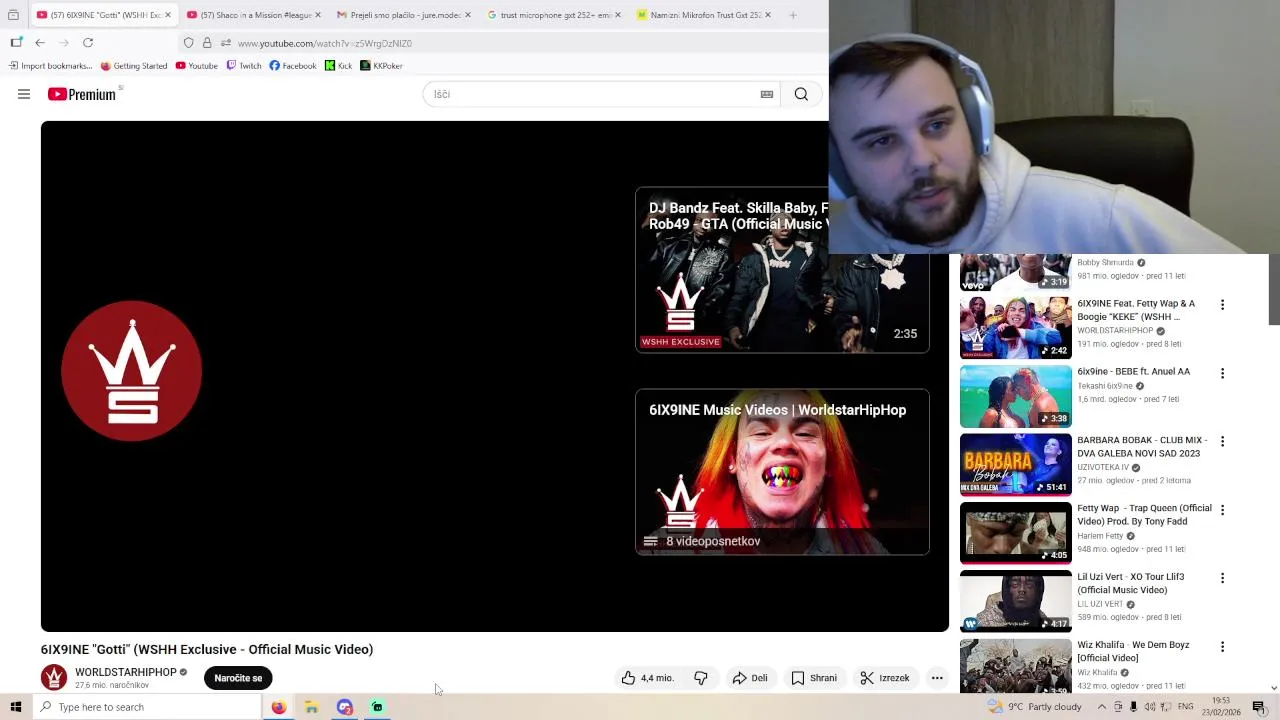Like the video with thumbs-up 4,4 mio.

647,678
